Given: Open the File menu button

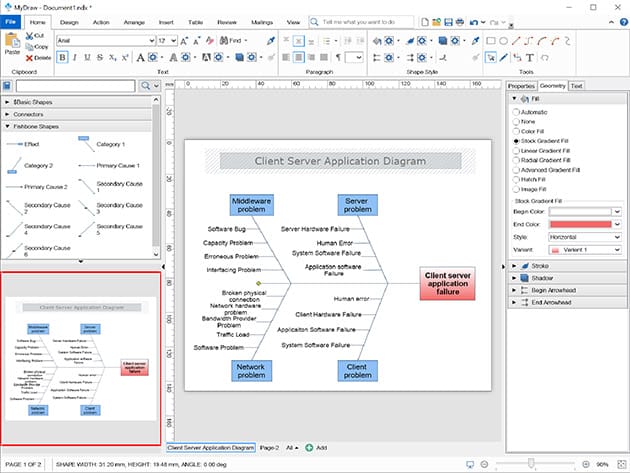Looking at the screenshot, I should coord(12,21).
